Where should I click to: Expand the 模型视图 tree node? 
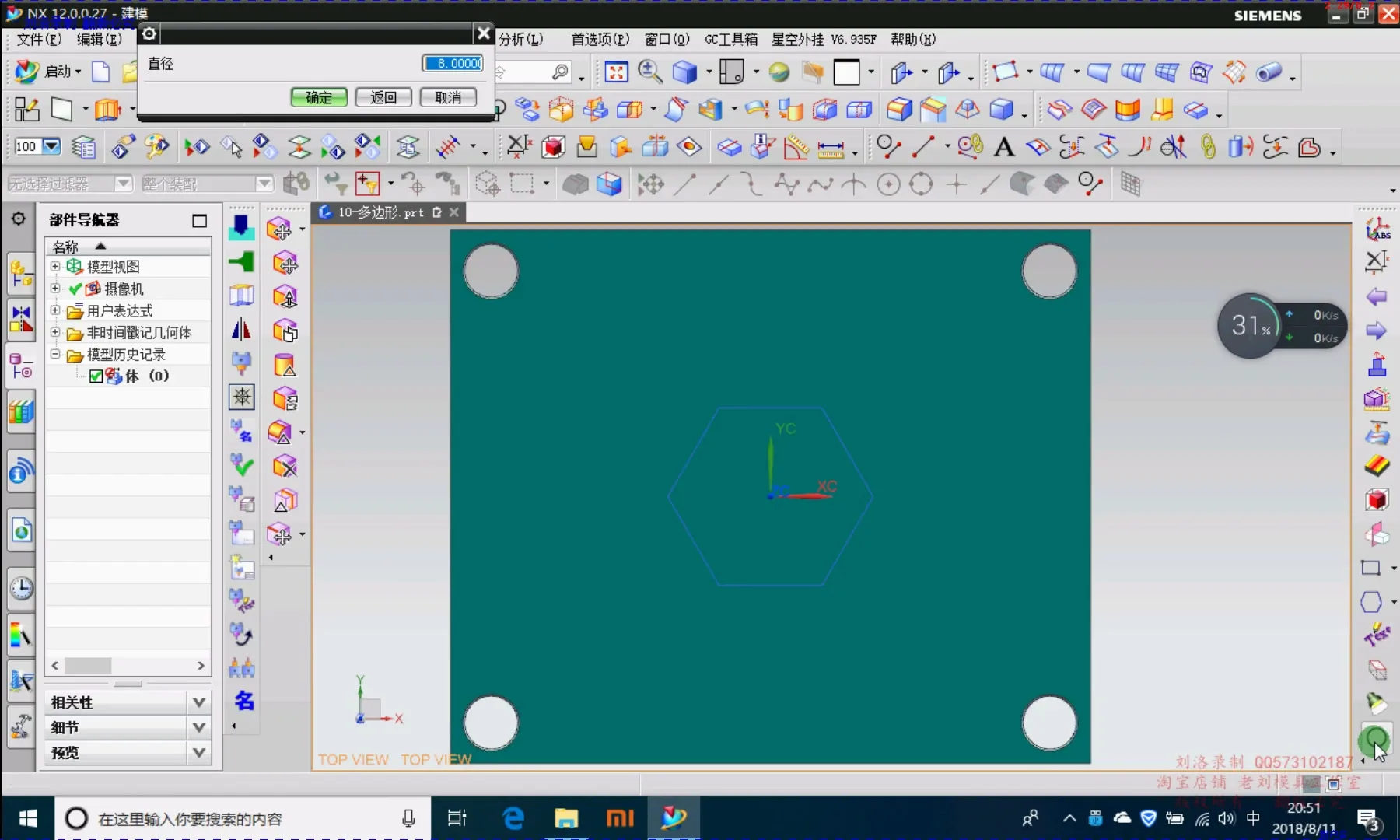pyautogui.click(x=55, y=267)
